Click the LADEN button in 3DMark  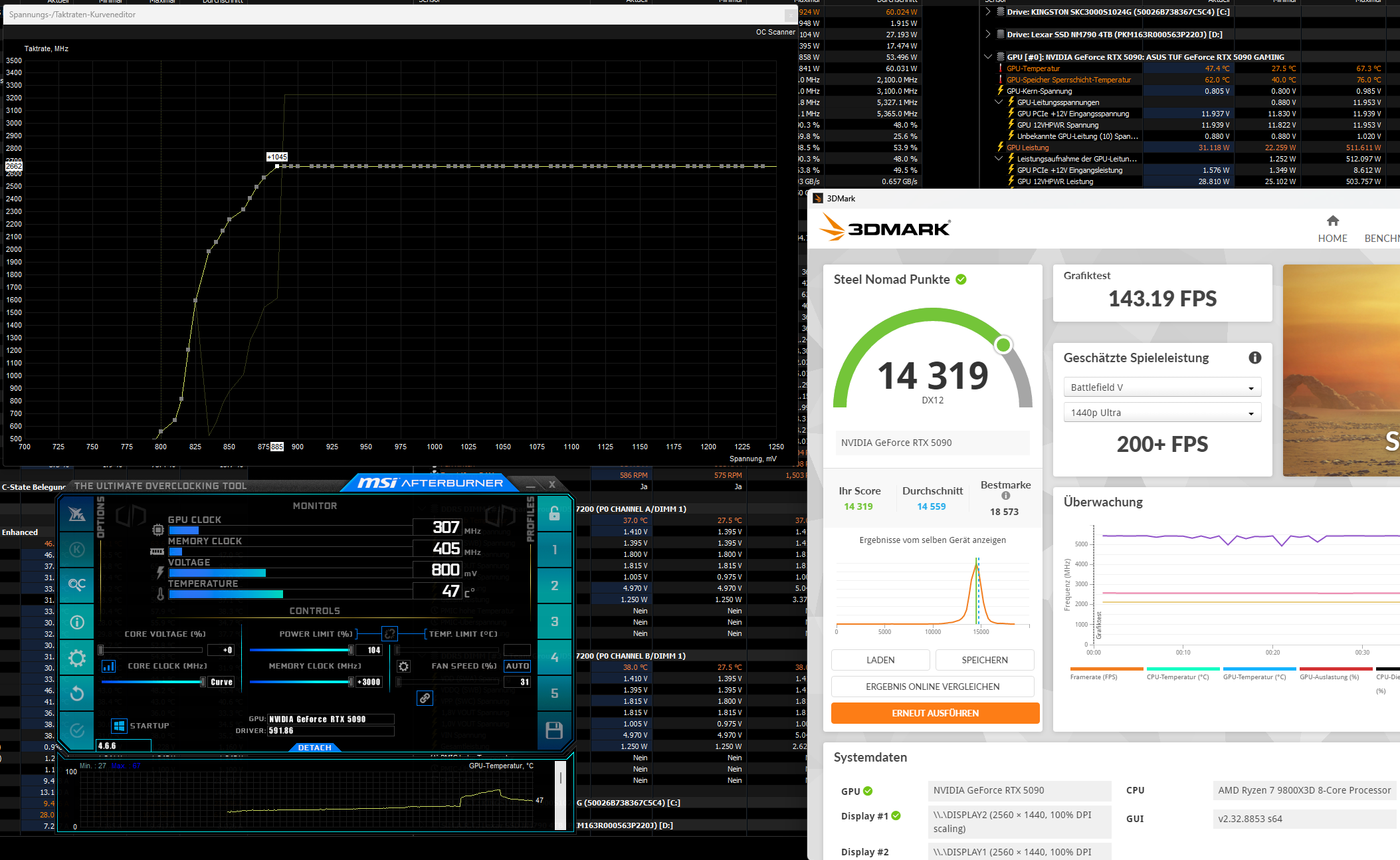point(880,660)
